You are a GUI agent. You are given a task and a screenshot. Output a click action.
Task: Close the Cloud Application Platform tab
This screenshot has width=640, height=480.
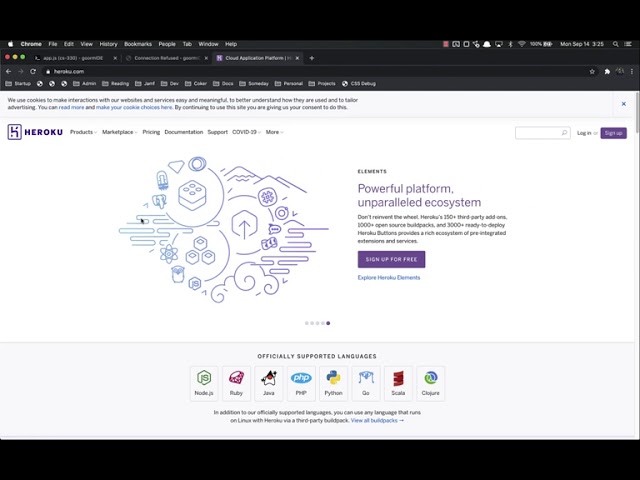[297, 58]
